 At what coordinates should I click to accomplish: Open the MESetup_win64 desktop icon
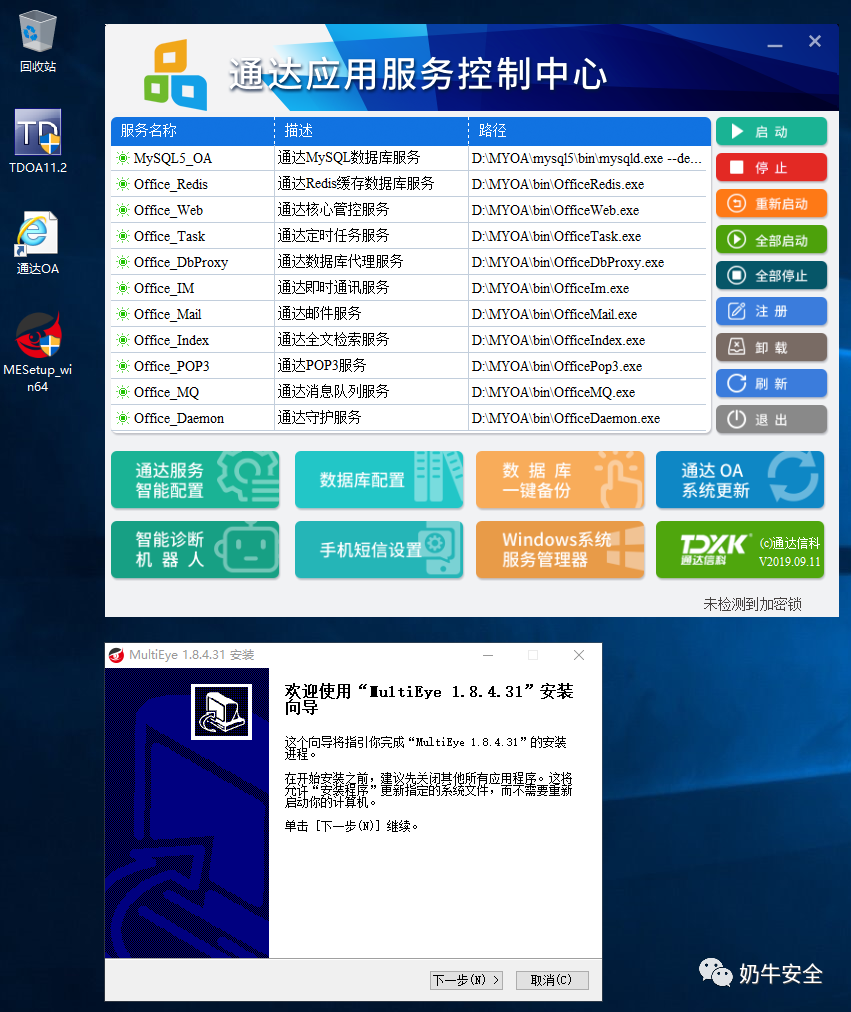pyautogui.click(x=37, y=352)
